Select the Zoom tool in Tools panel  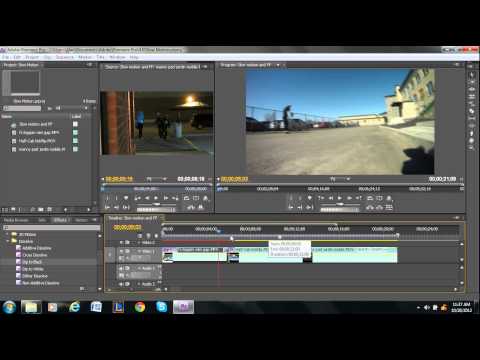472,148
